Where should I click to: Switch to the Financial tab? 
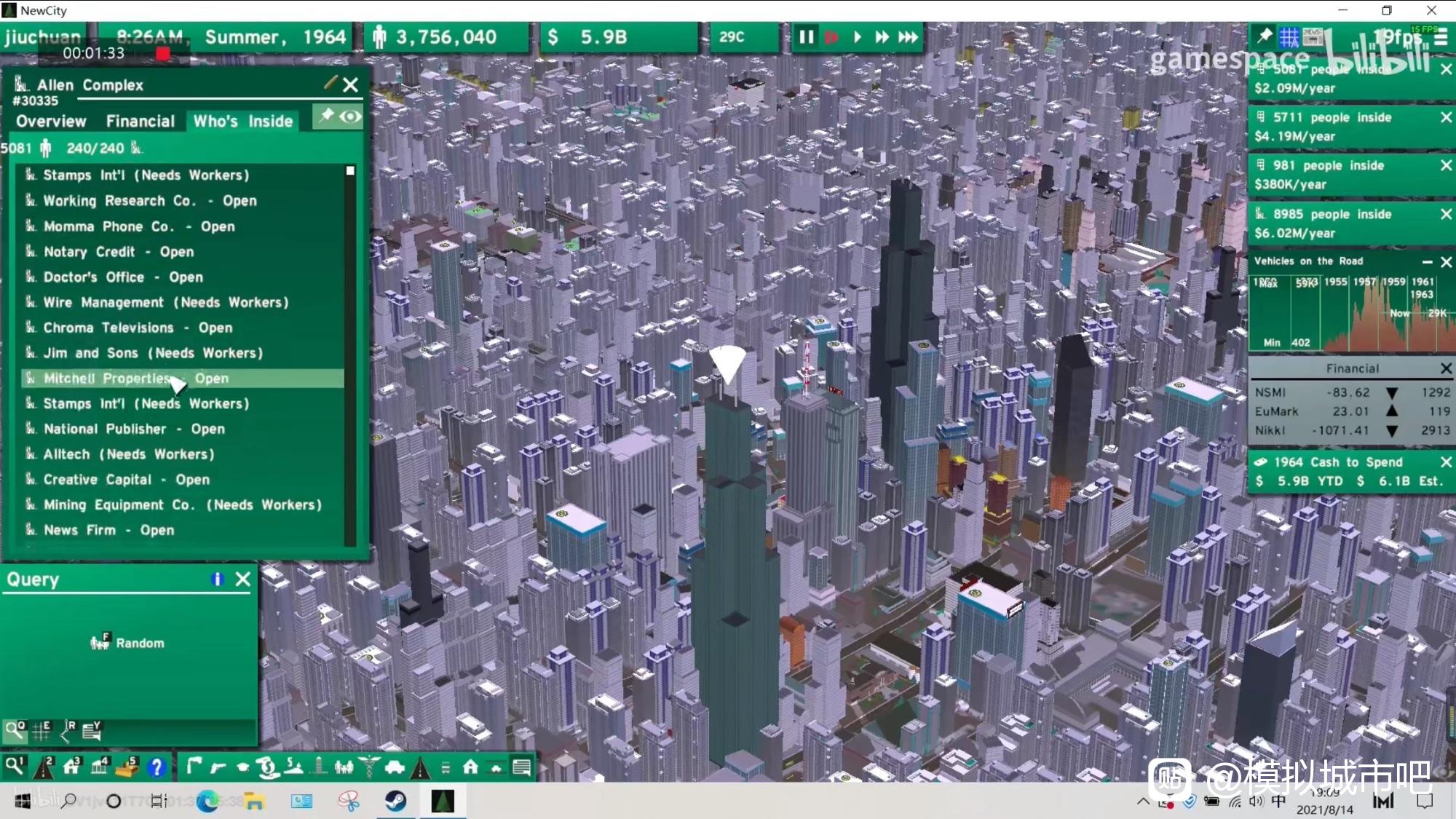140,122
